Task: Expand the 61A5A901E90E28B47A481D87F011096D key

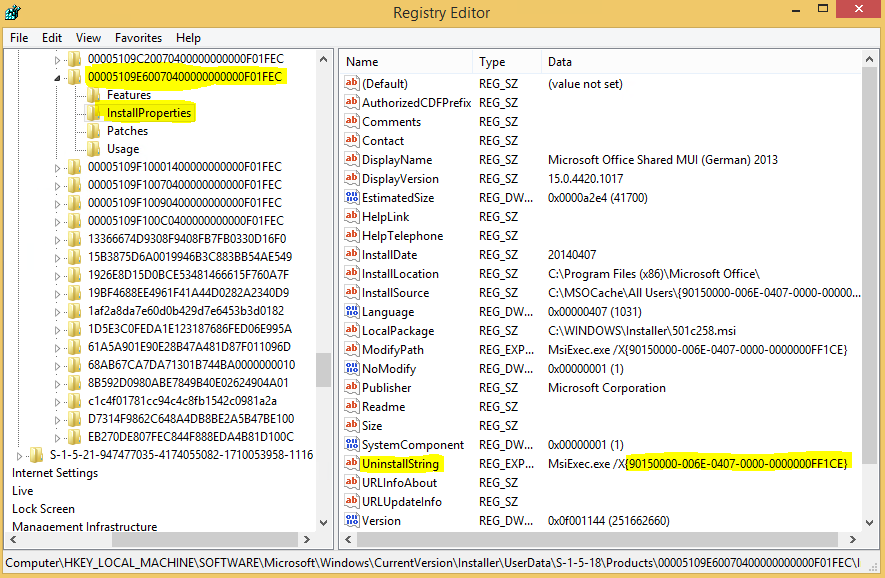Action: tap(57, 348)
